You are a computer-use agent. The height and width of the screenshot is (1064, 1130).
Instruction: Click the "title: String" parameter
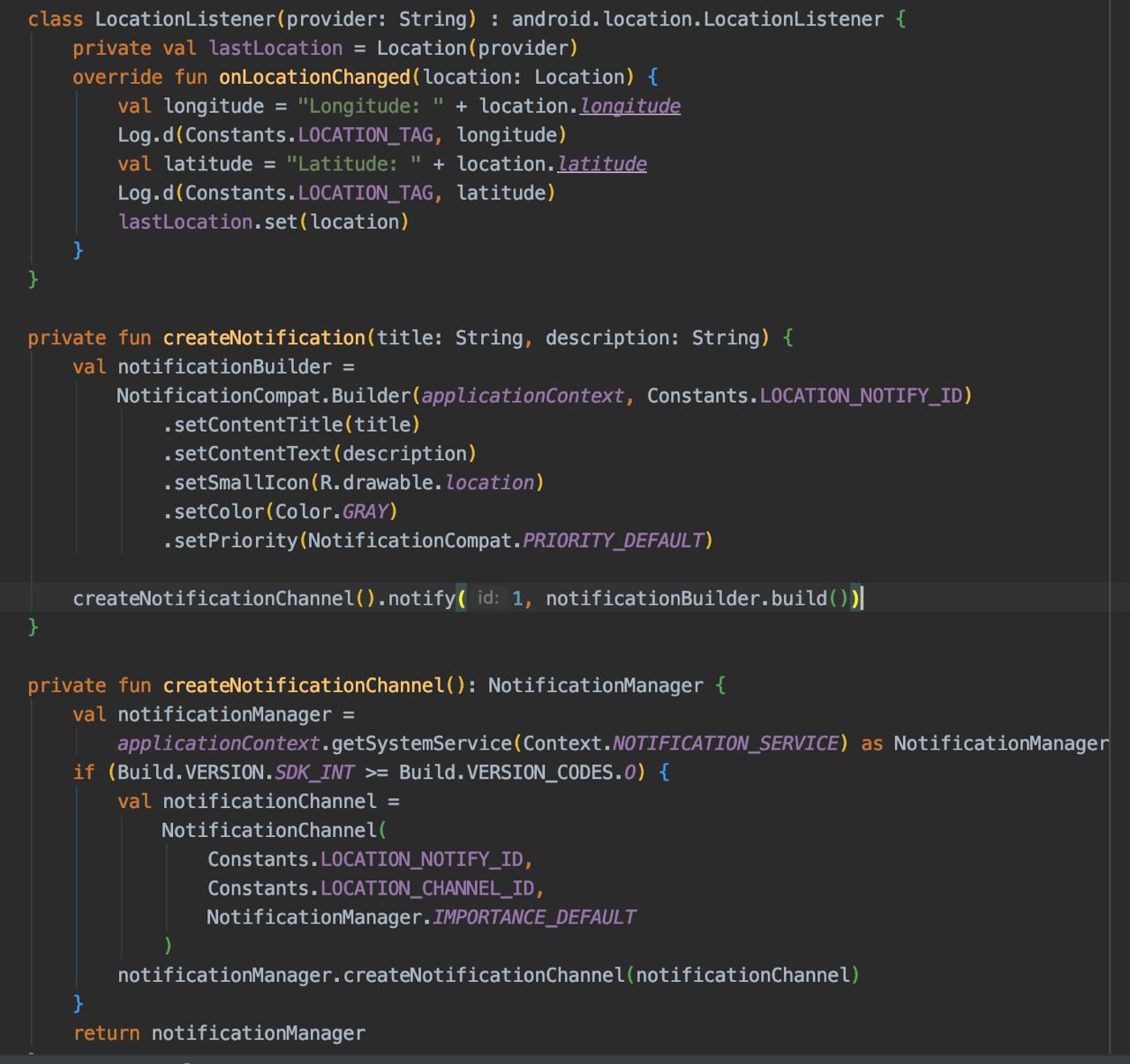click(x=449, y=337)
